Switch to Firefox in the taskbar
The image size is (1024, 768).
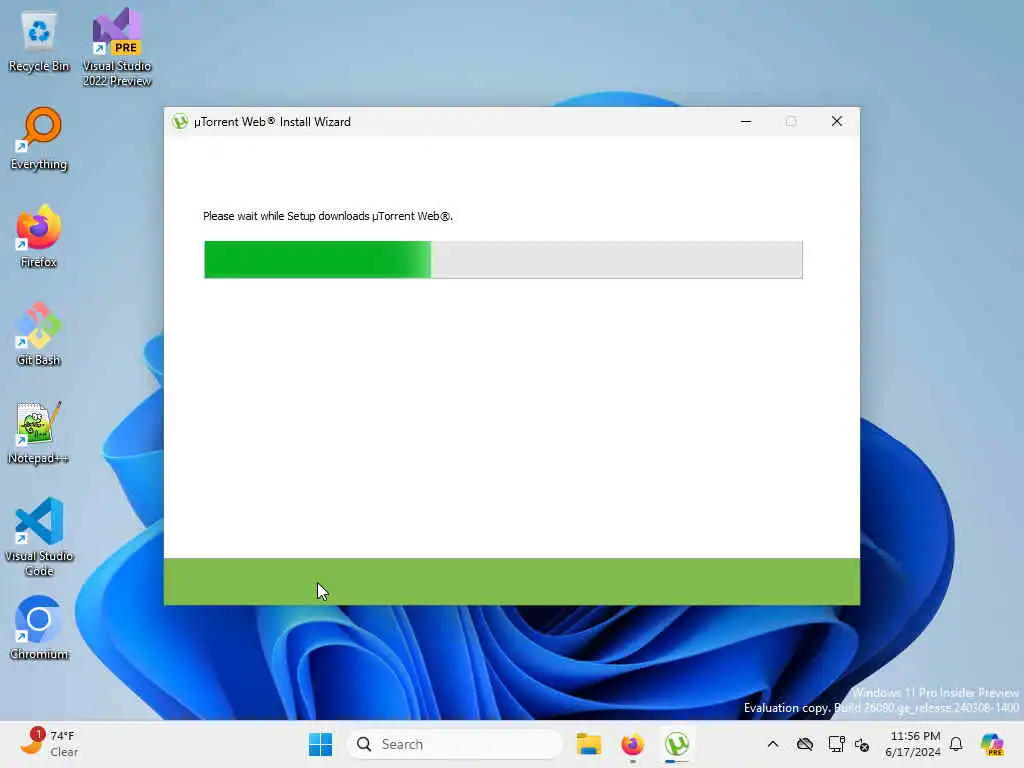[632, 744]
